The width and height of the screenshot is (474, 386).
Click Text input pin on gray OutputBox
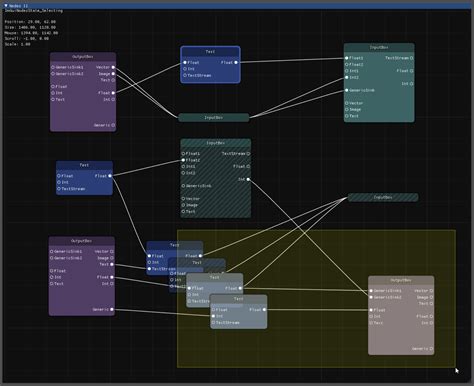371,323
